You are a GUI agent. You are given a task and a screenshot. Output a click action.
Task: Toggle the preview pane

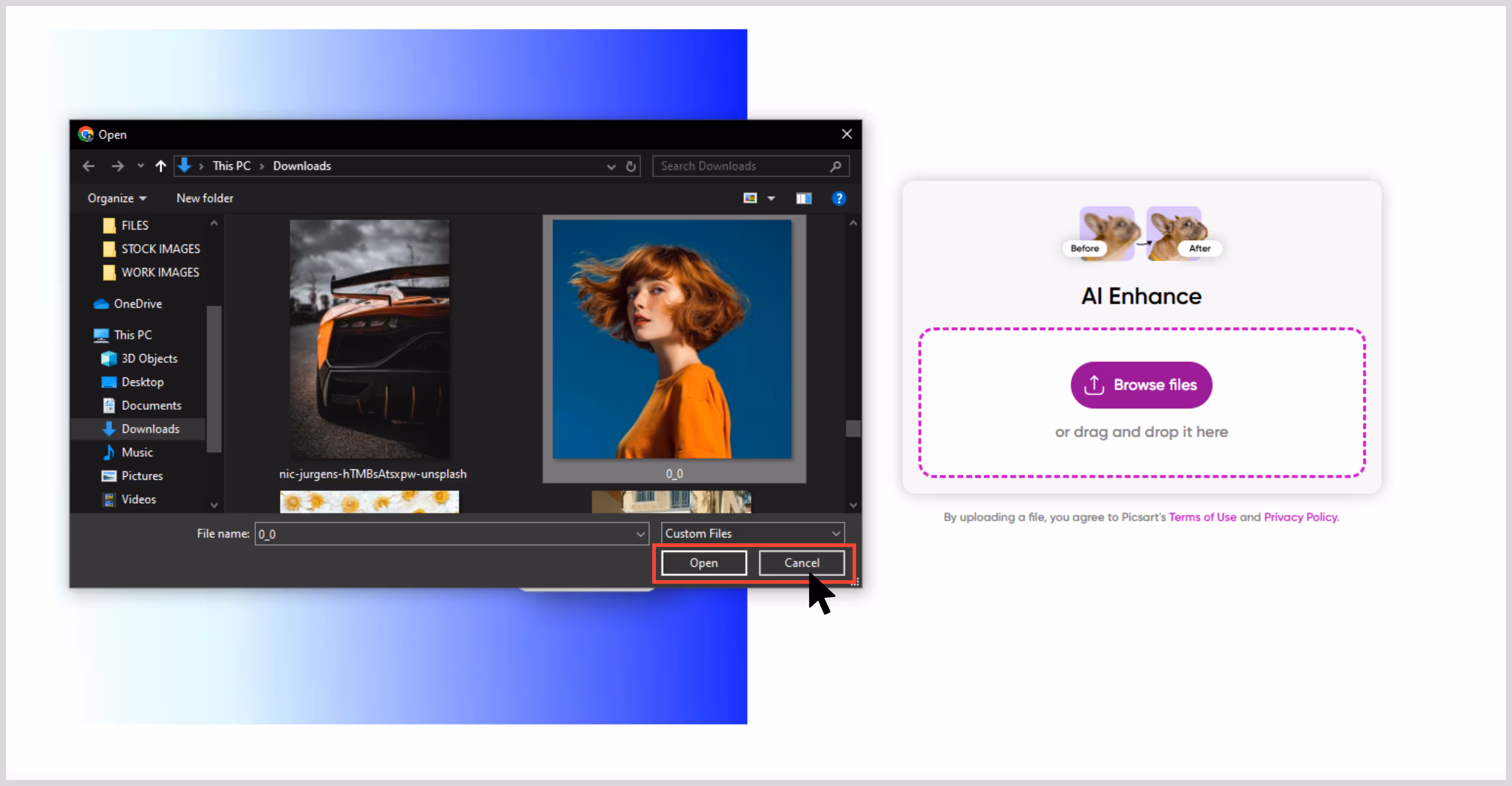[x=804, y=198]
